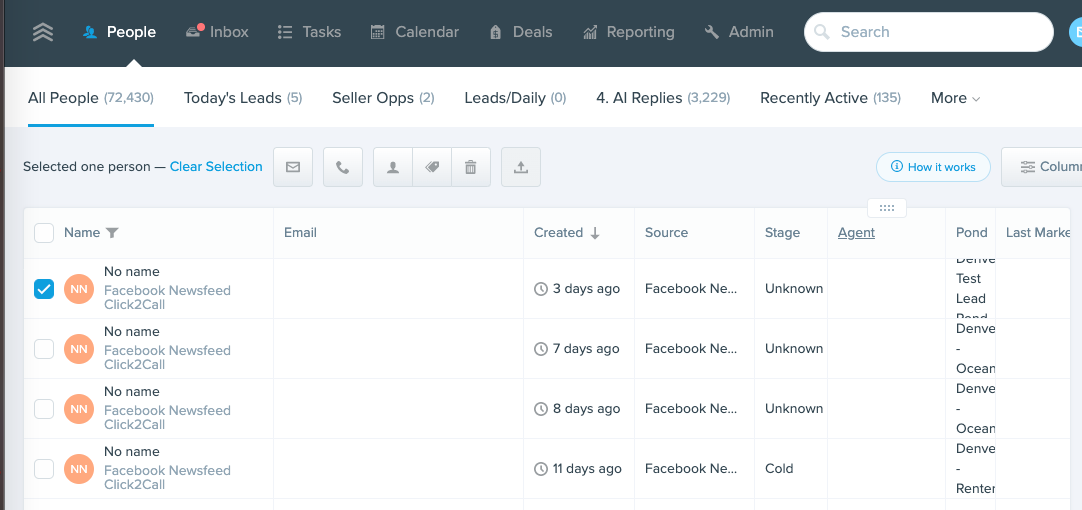Image resolution: width=1082 pixels, height=510 pixels.
Task: Click the phone call icon in toolbar
Action: coord(343,167)
